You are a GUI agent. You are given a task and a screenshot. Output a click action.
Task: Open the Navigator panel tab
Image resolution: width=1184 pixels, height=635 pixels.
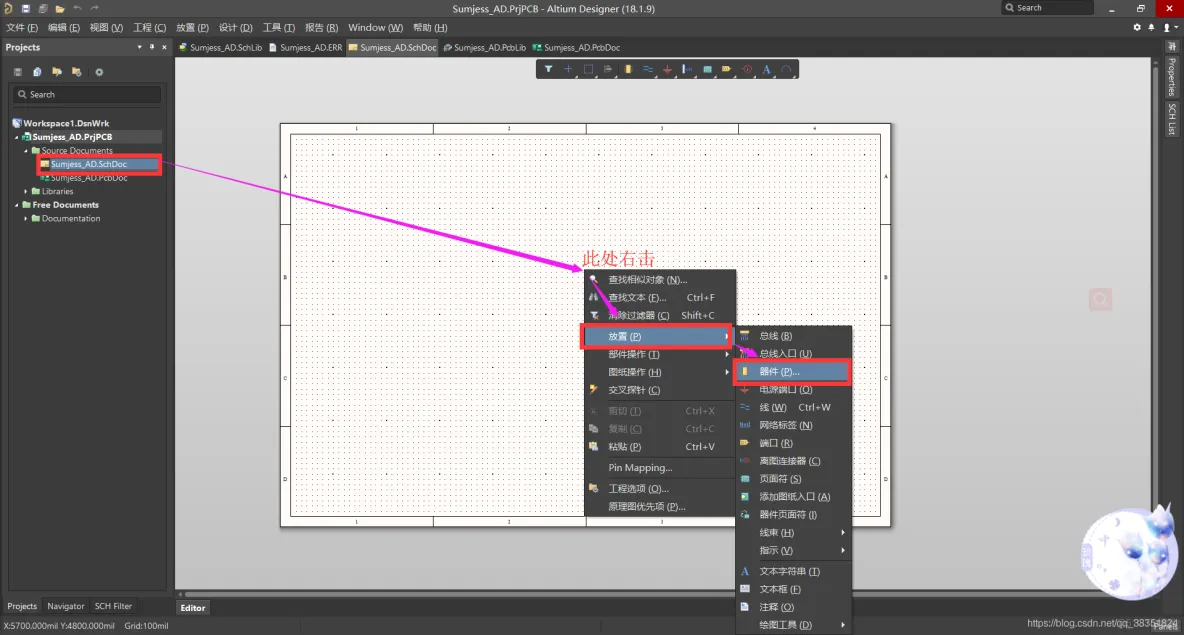tap(66, 606)
